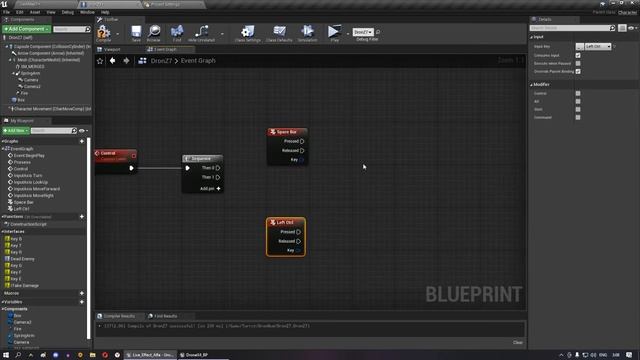Viewport: 640px width, 360px height.
Task: Click the magnifier next to the debug filter
Action: coord(378,32)
